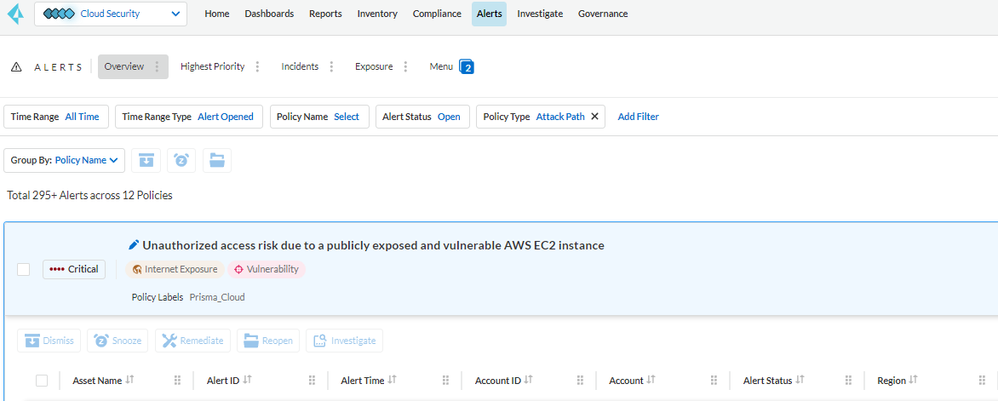Click the pencil edit icon by policy title
Screen dimensions: 998x401
coord(134,245)
